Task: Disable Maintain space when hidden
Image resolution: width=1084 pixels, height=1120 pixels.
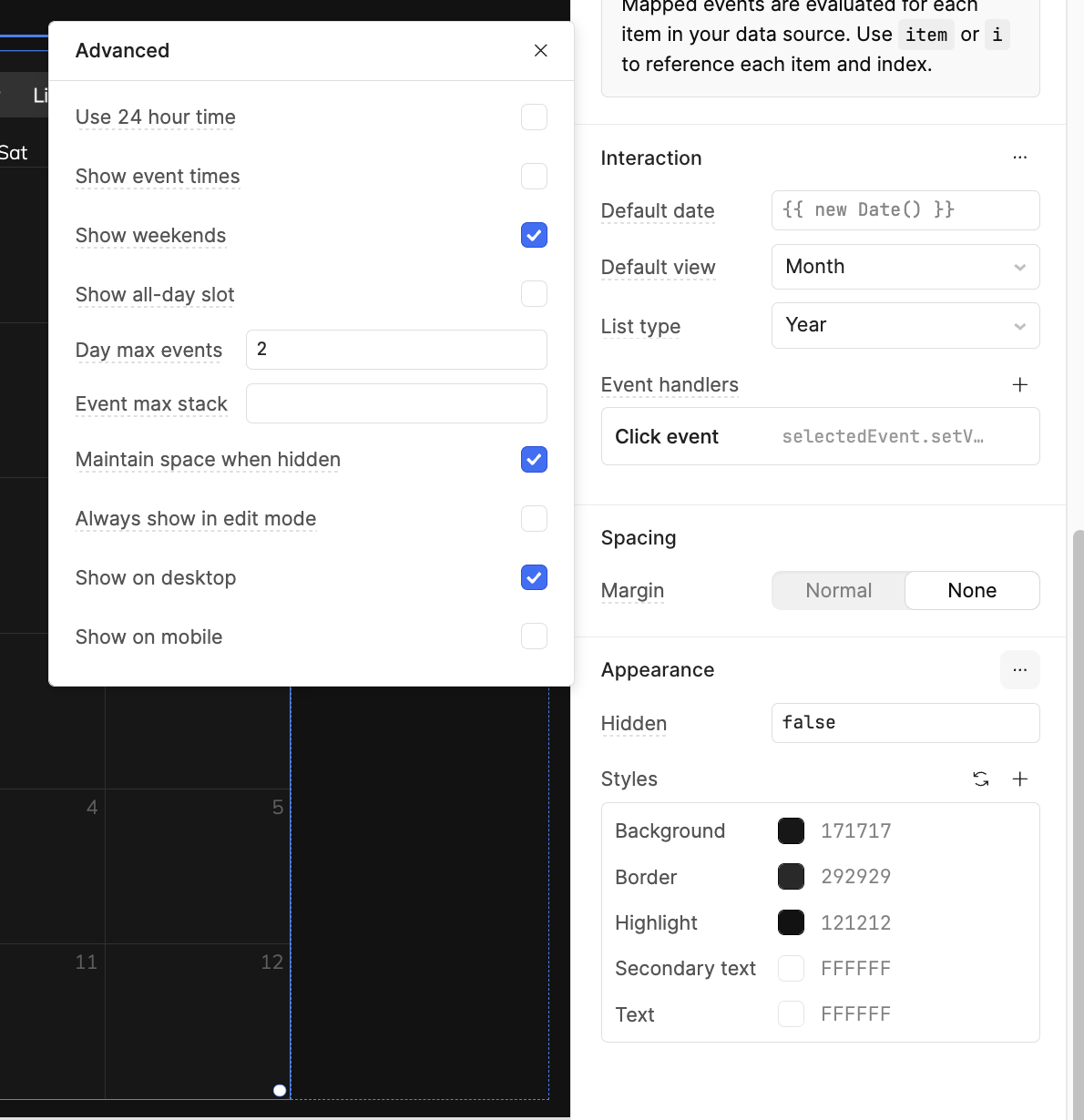Action: [x=534, y=460]
